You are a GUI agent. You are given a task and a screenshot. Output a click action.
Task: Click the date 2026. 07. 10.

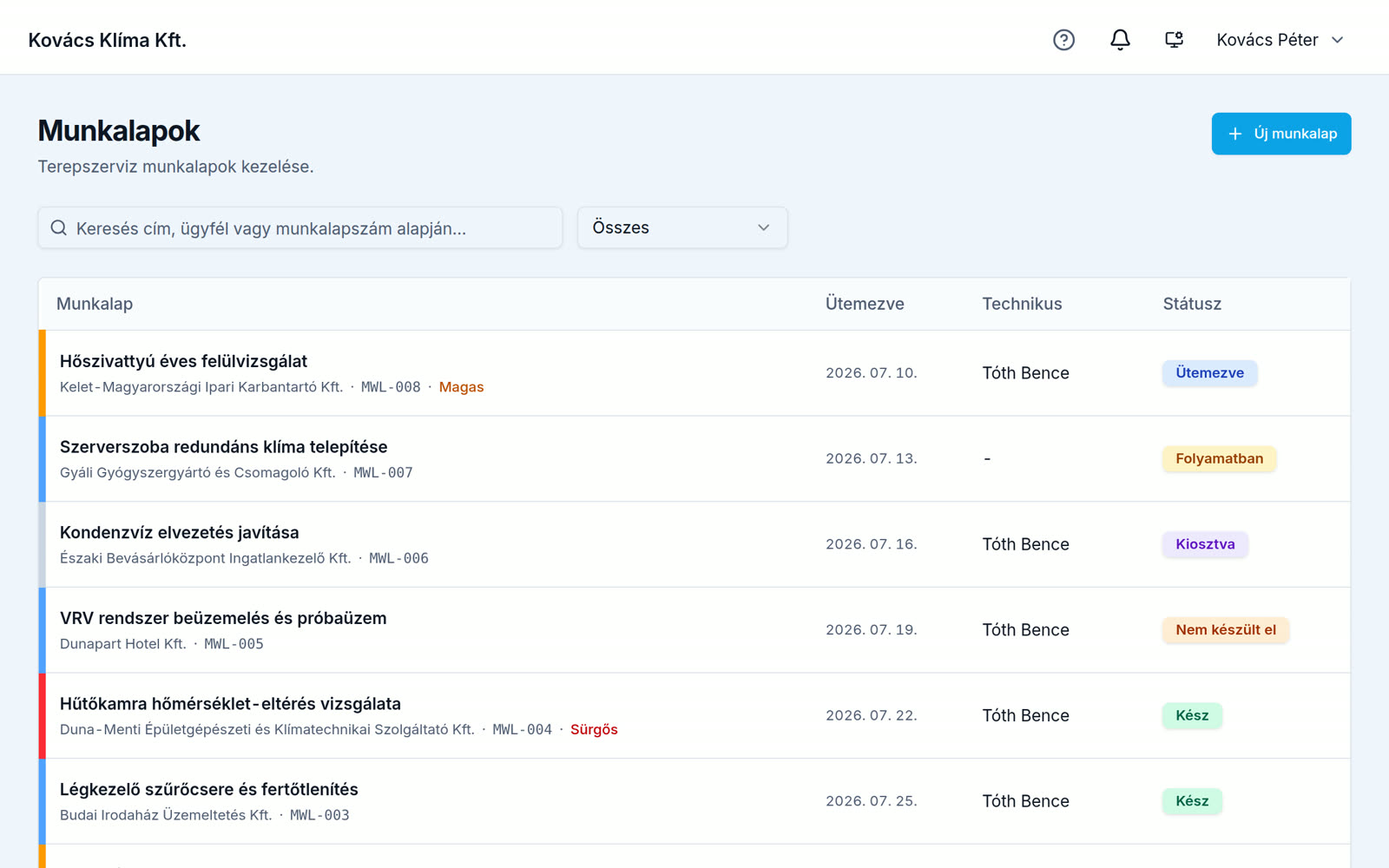coord(872,373)
